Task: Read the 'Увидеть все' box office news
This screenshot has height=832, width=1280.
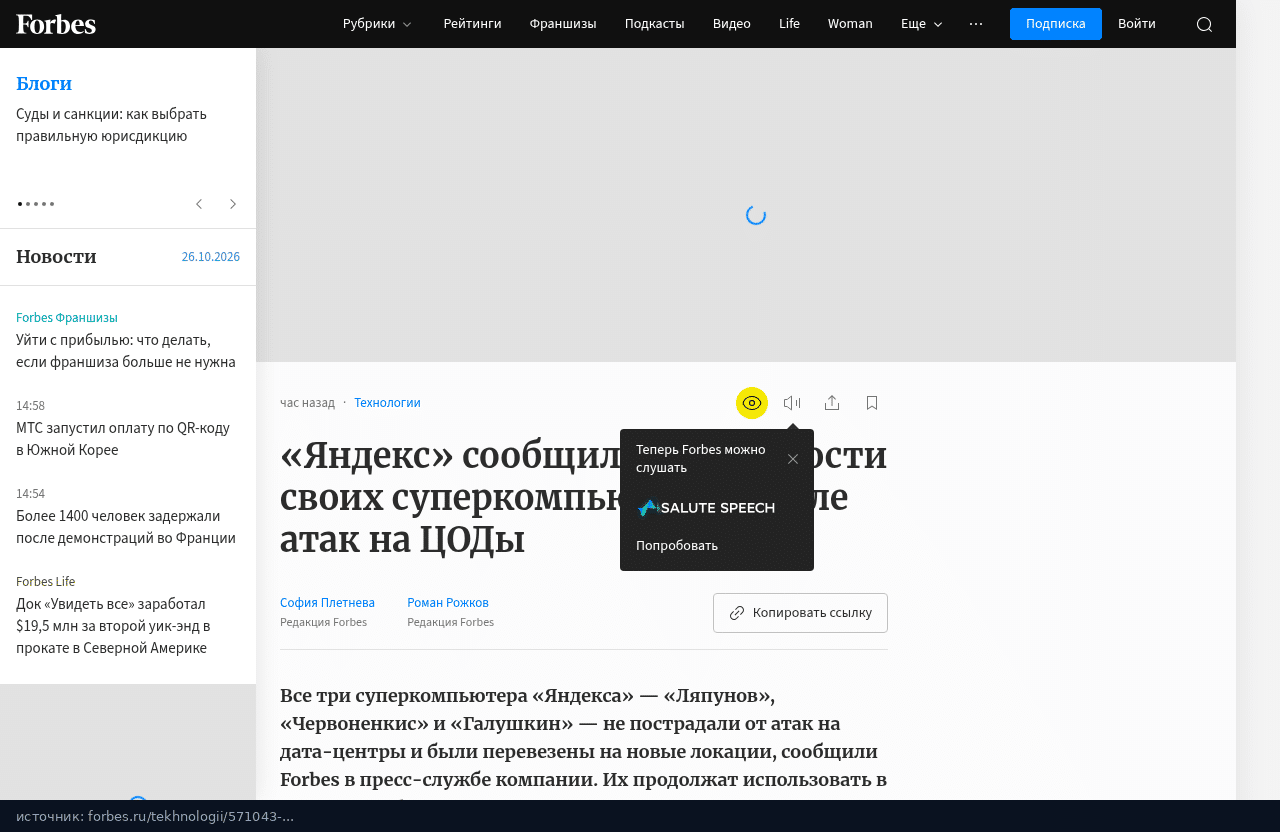Action: pyautogui.click(x=113, y=626)
